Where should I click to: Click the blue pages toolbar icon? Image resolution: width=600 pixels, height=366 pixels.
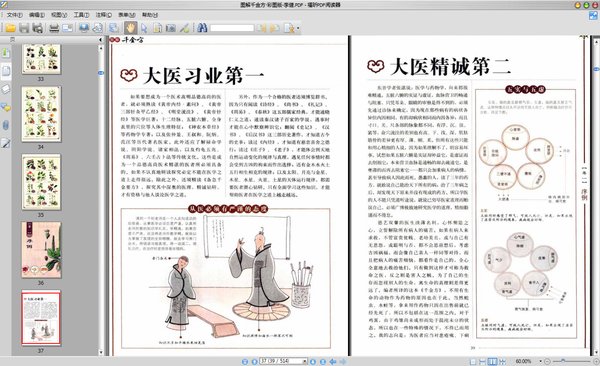click(x=114, y=28)
